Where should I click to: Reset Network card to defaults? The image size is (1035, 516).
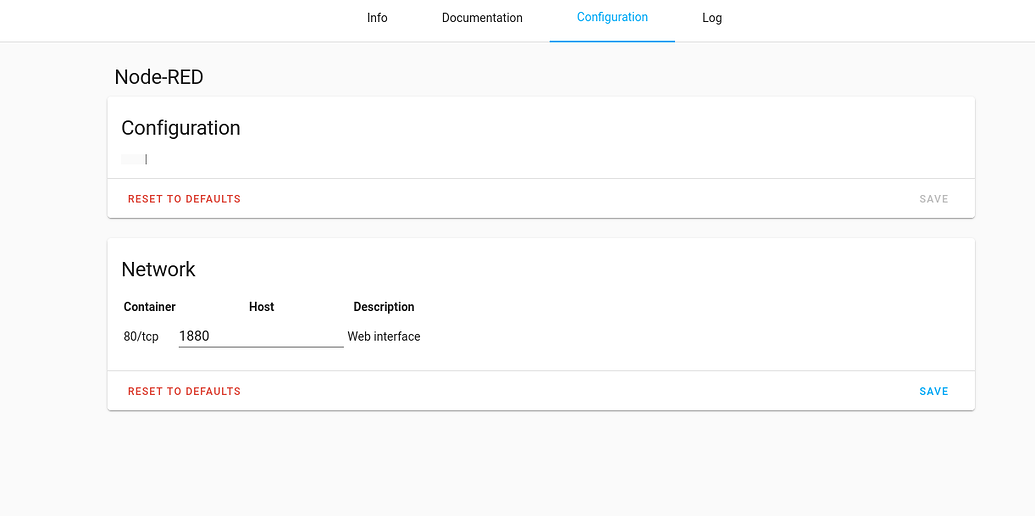184,391
